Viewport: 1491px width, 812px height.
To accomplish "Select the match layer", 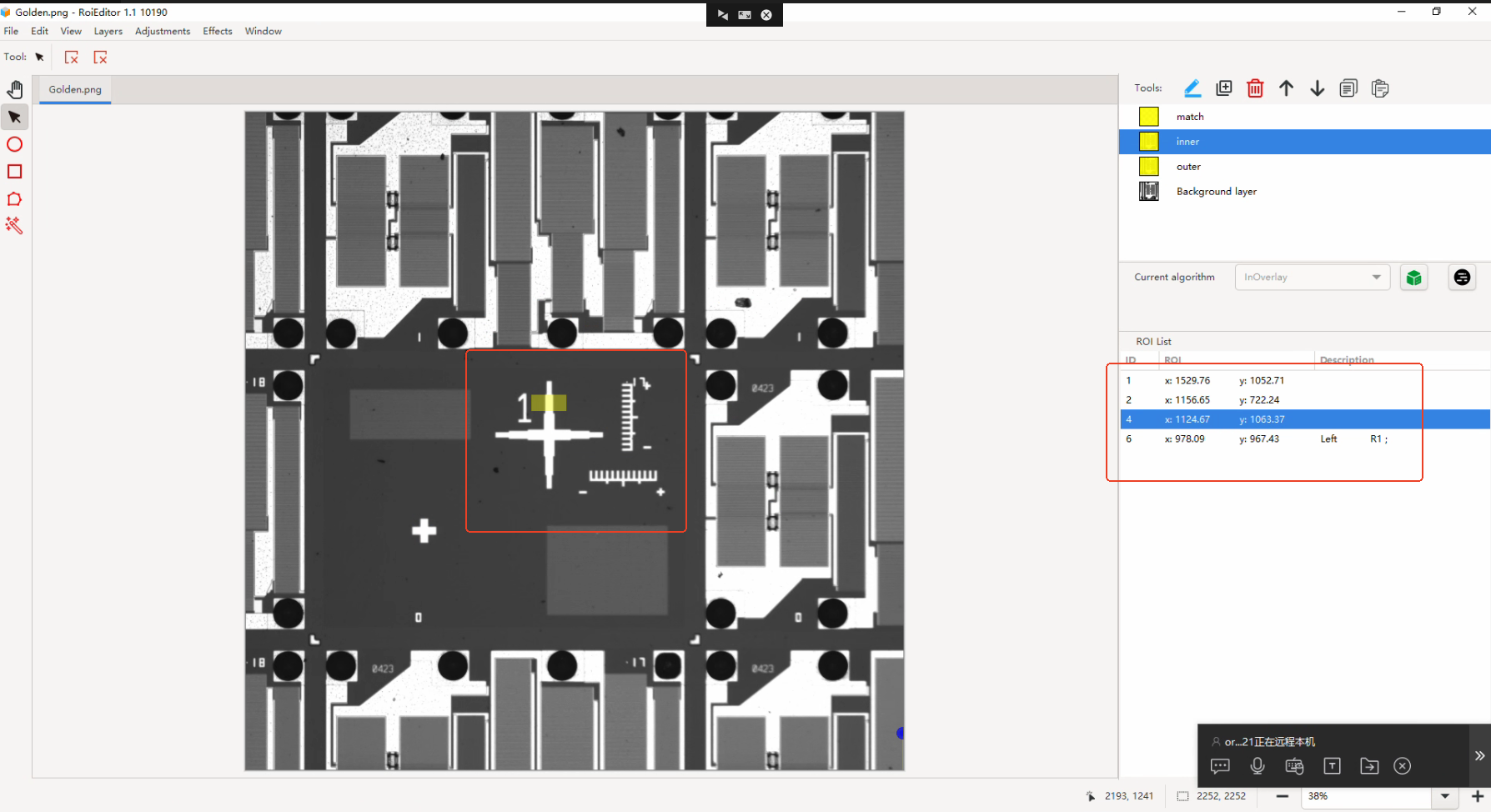I will pos(1305,117).
